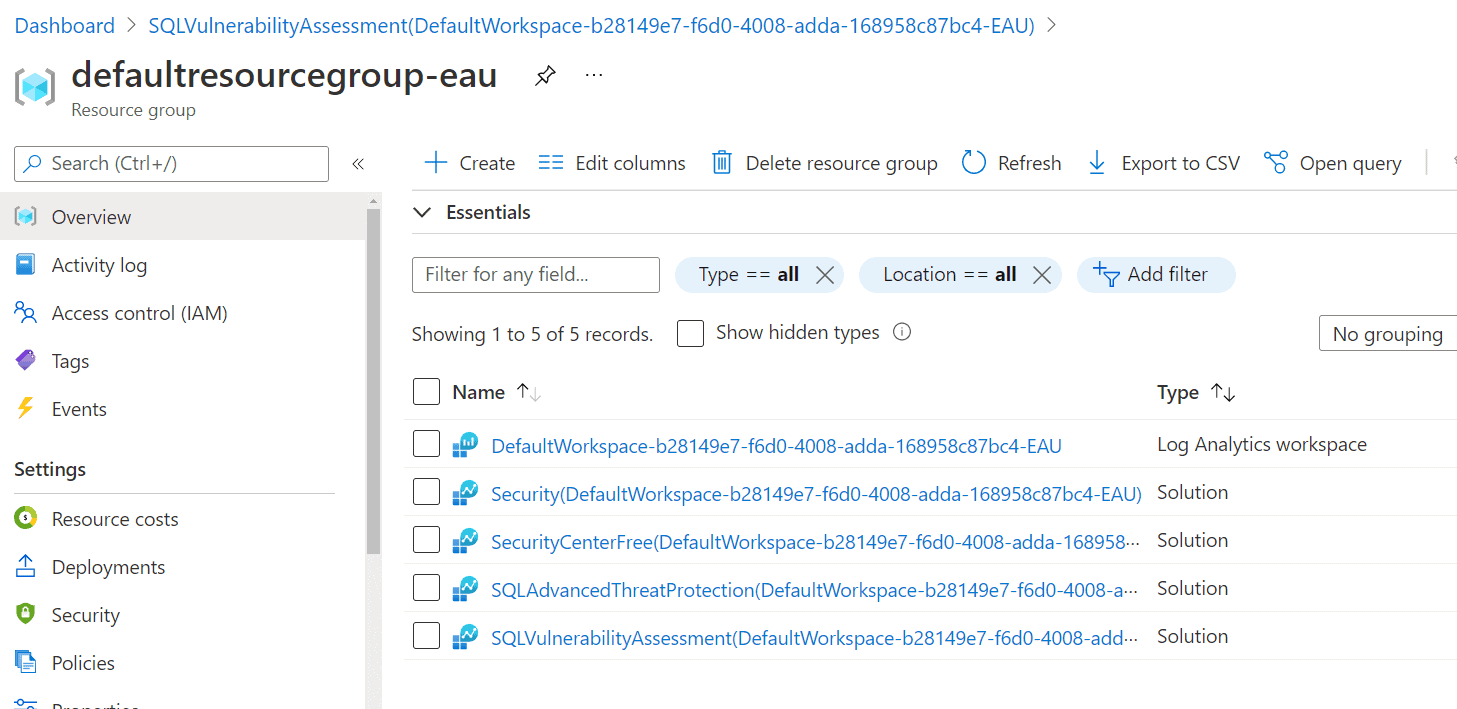
Task: Click the solution icon beside Security(DefaultWorkspace
Action: 465,493
